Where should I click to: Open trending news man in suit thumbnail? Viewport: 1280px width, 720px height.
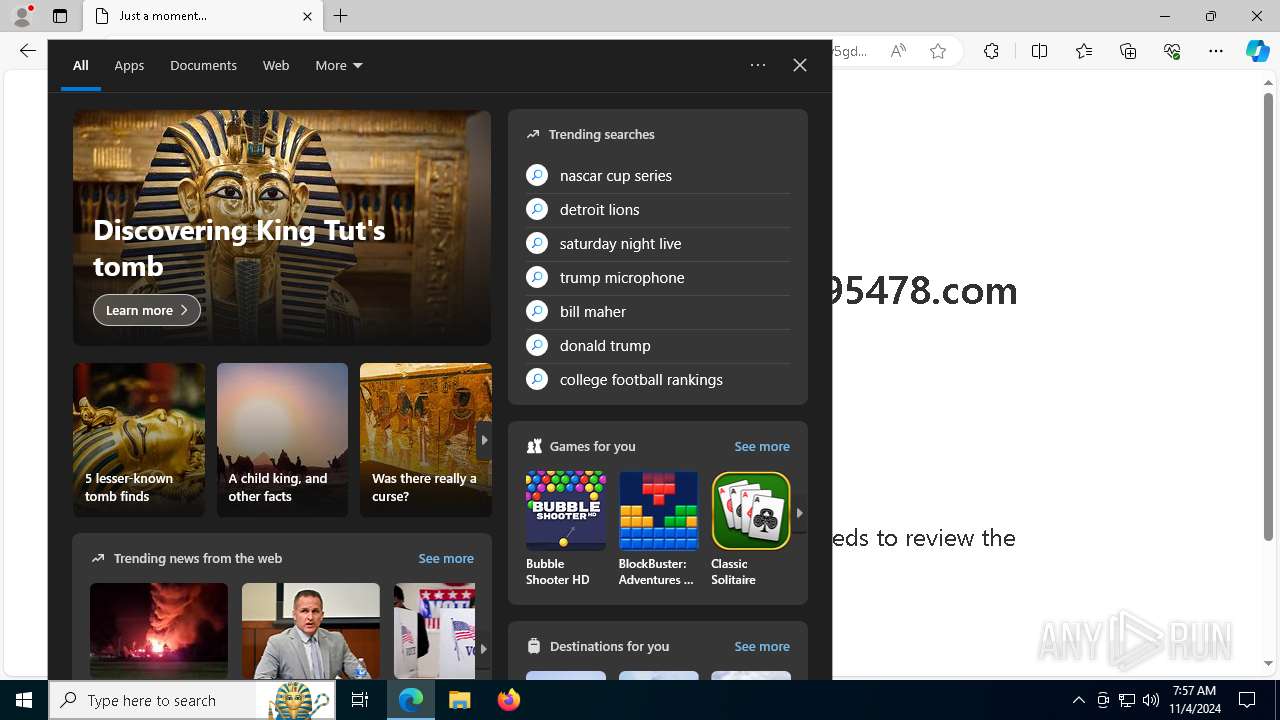click(311, 631)
